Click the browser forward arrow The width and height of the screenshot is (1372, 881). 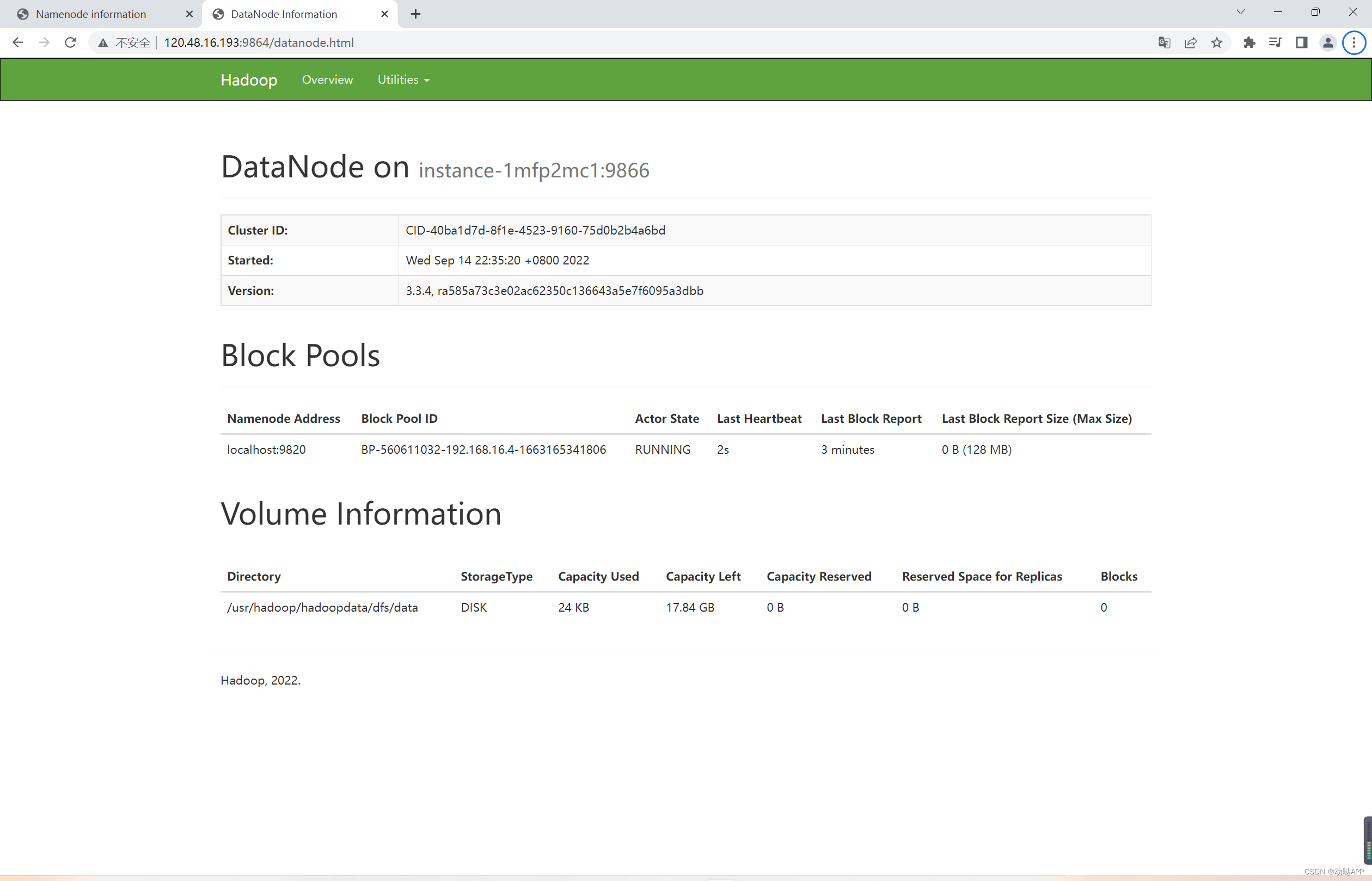pyautogui.click(x=44, y=42)
